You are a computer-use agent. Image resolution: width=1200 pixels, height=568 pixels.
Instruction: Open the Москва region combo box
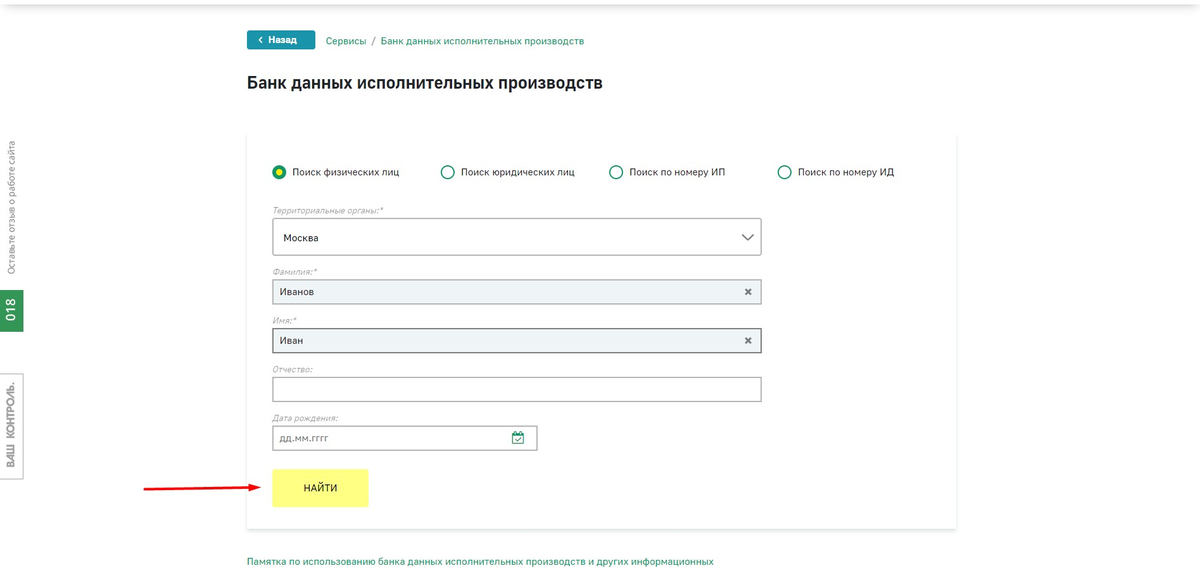pos(500,238)
